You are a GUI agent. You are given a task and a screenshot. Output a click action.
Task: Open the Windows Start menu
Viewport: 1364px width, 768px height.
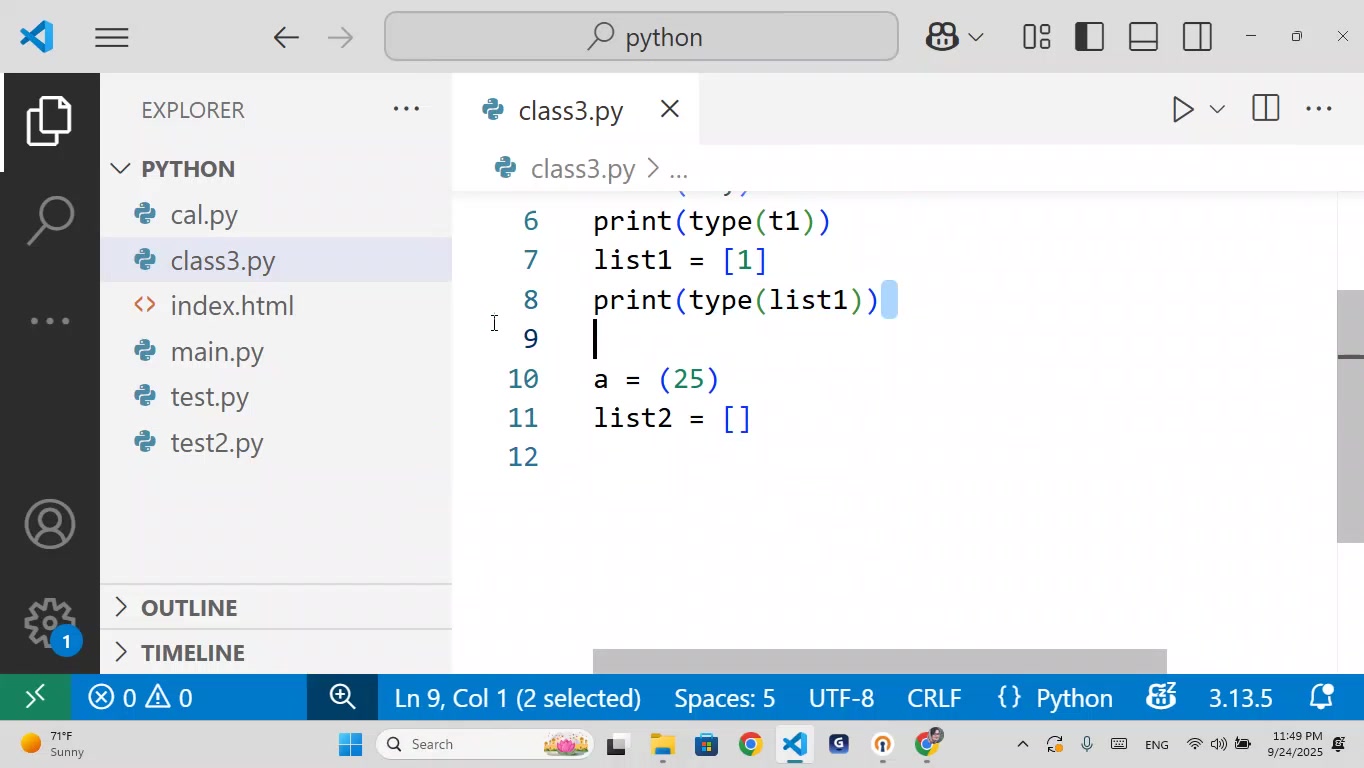[351, 744]
